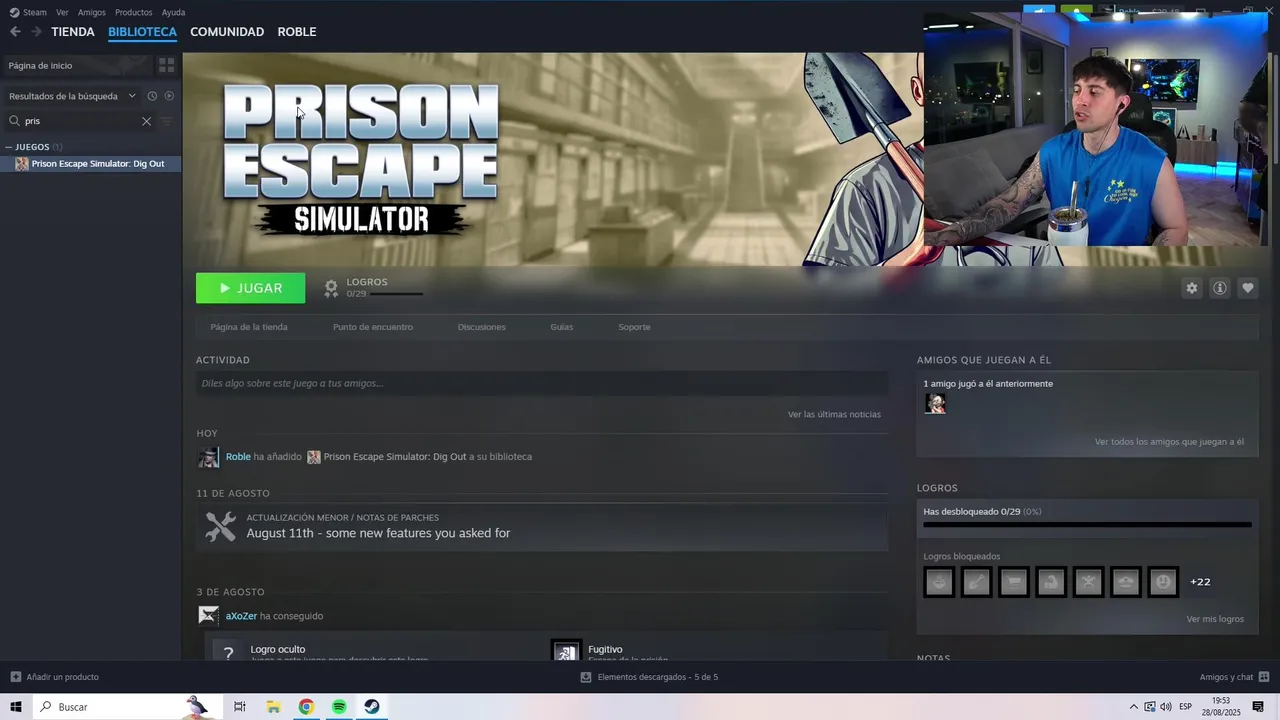
Task: Add game to favorites heart icon
Action: click(x=1247, y=288)
